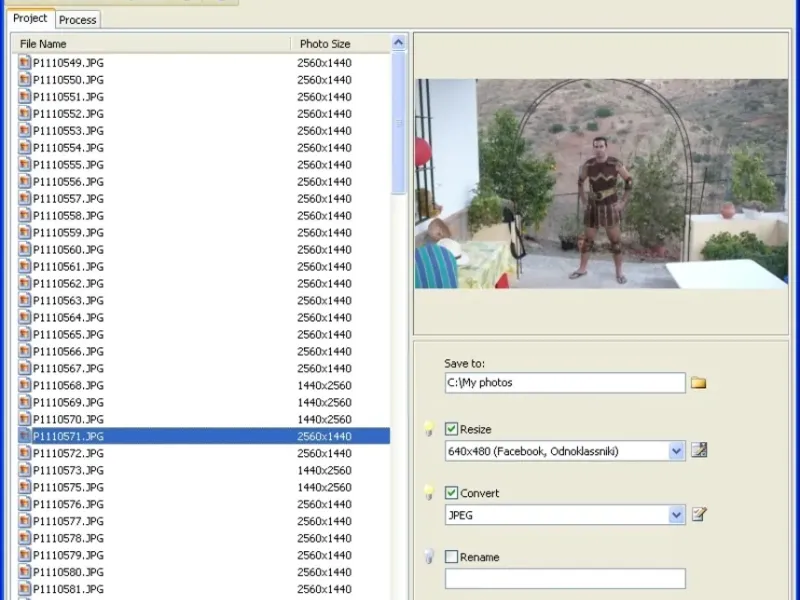800x600 pixels.
Task: Expand the 640x480 resize preset dropdown
Action: point(676,451)
